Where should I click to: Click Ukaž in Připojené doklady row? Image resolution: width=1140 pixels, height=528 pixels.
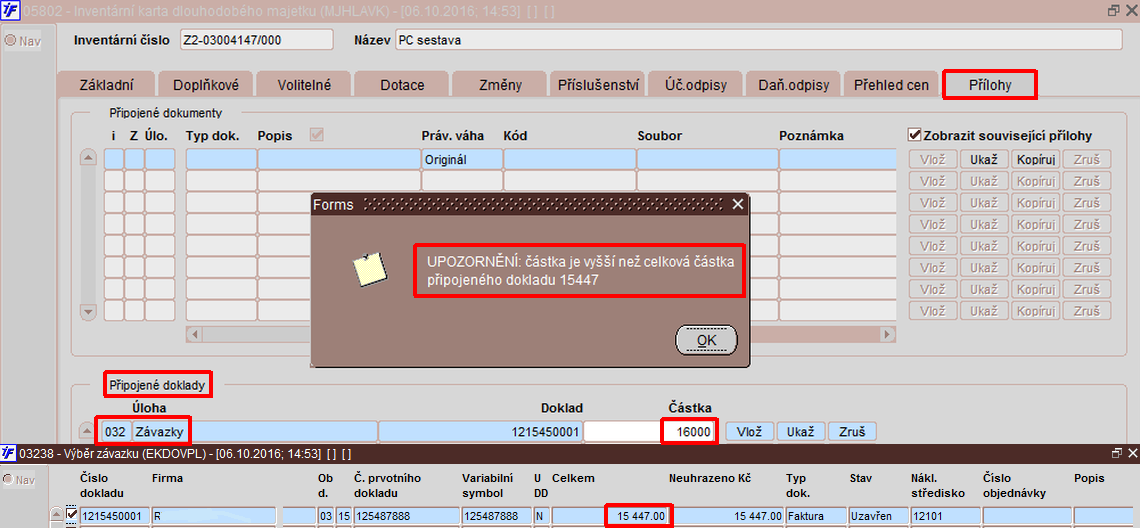pyautogui.click(x=801, y=431)
